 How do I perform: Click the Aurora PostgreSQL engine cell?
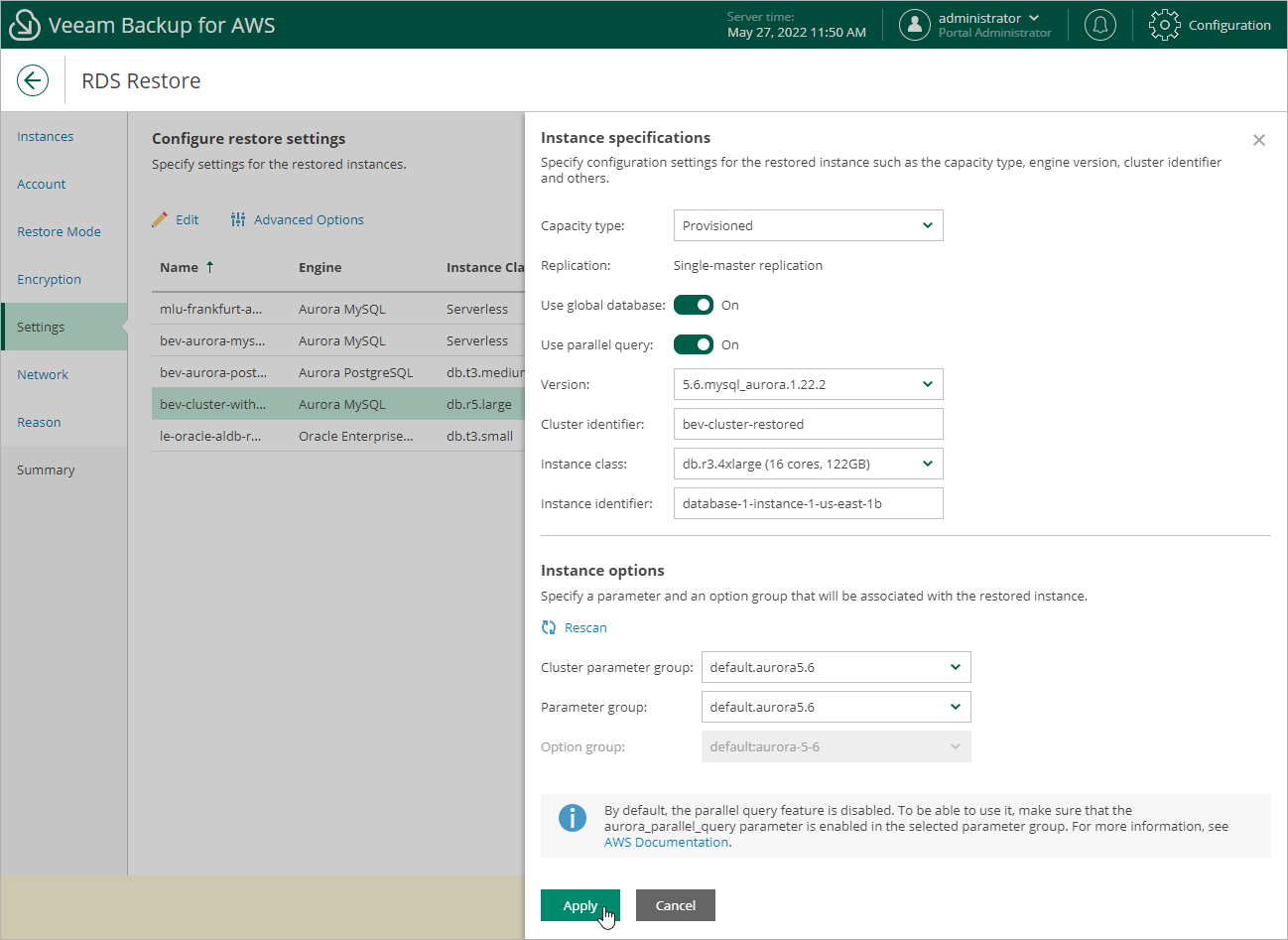tap(355, 372)
